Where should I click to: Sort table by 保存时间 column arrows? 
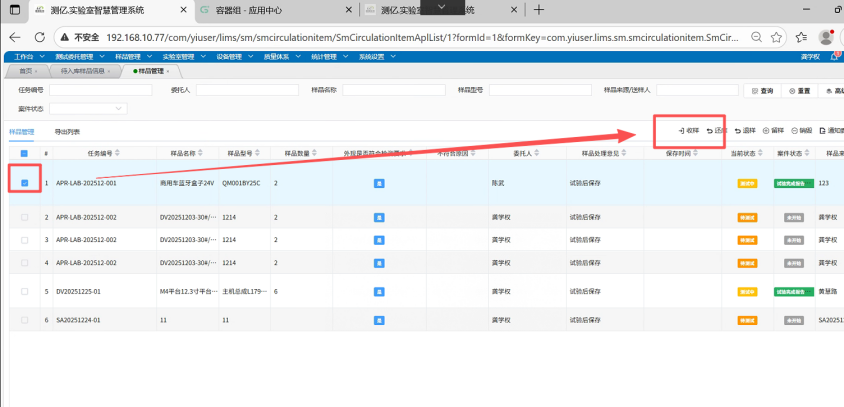[694, 153]
